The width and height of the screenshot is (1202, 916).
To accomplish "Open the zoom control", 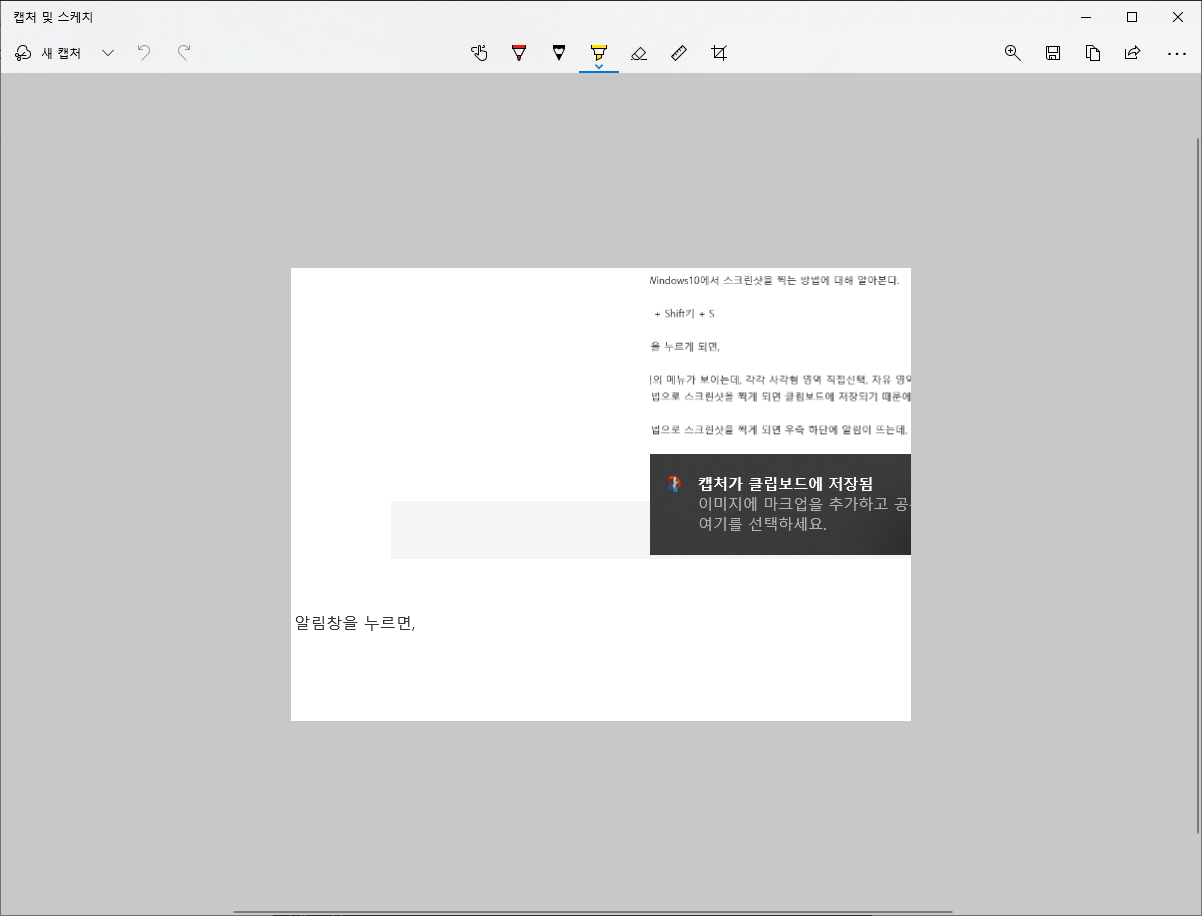I will [x=1012, y=53].
